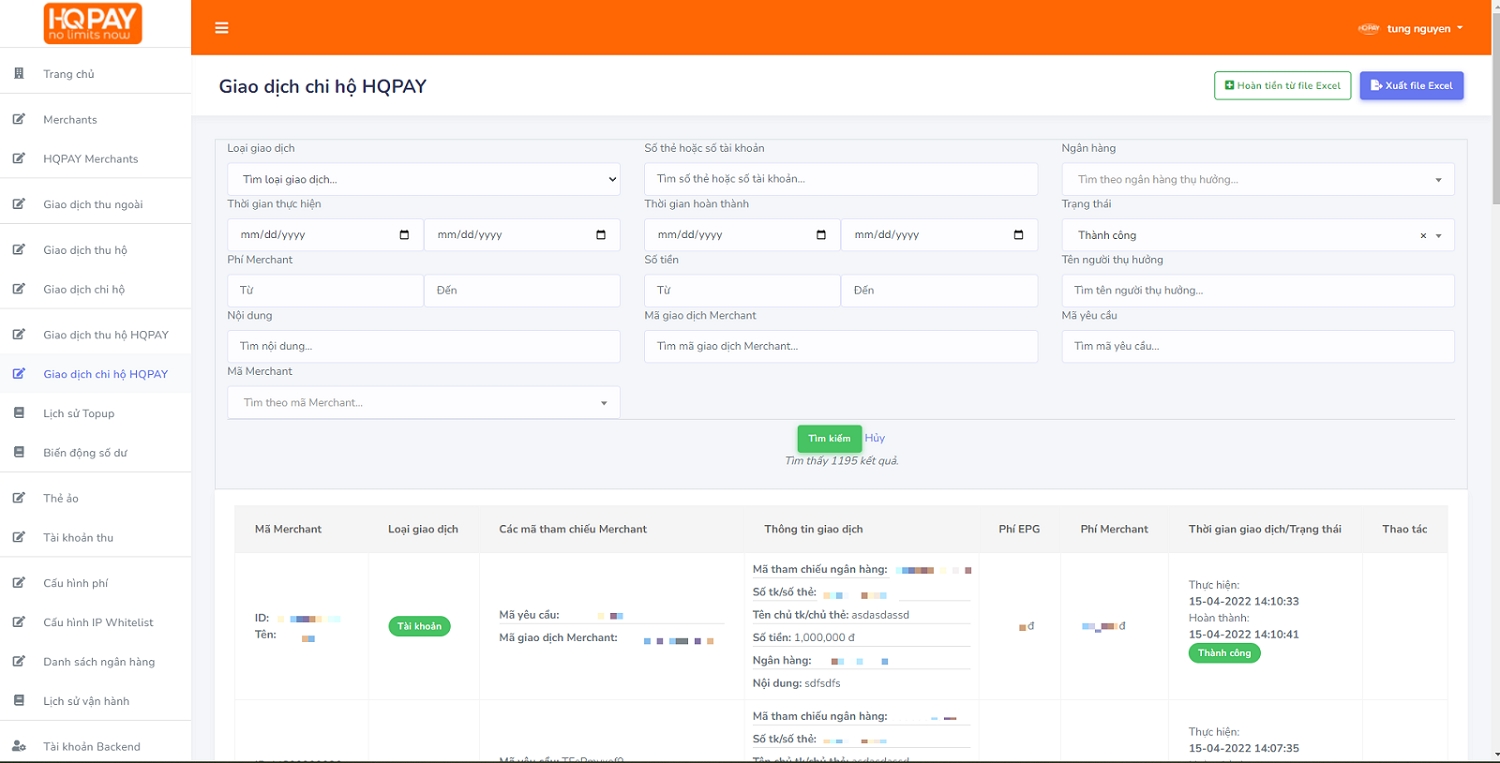Viewport: 1500px width, 763px height.
Task: Toggle the hamburger sidebar menu icon
Action: pos(222,28)
